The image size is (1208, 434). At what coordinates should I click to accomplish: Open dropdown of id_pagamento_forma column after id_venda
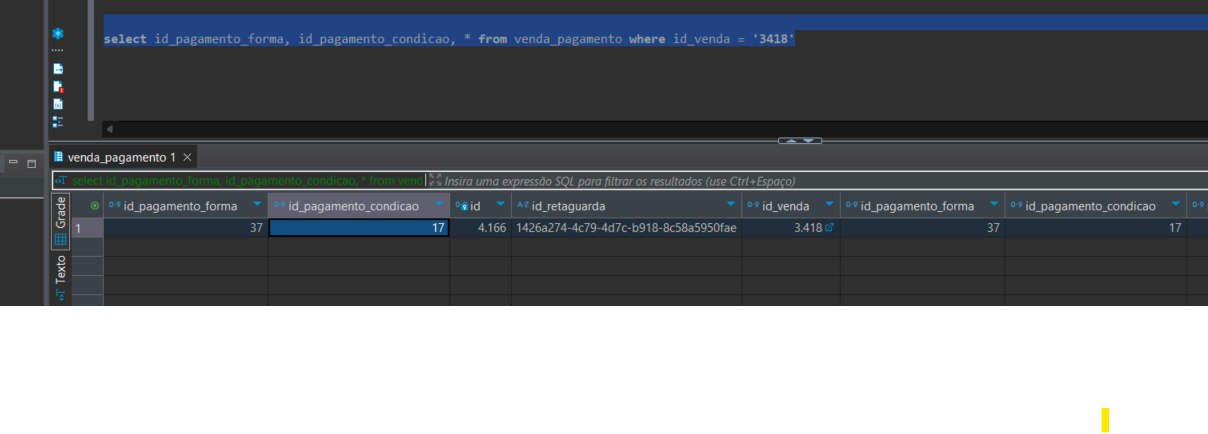coord(994,205)
